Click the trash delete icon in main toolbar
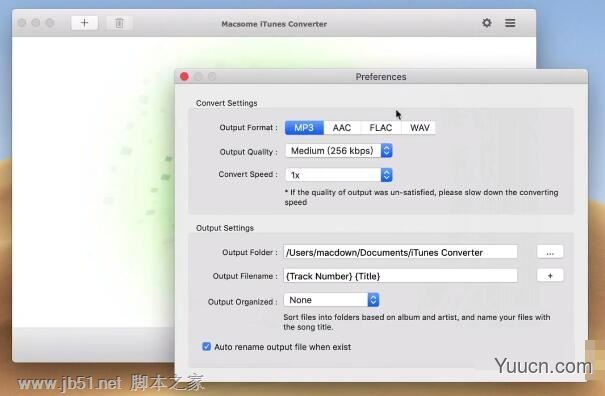Viewport: 605px width, 396px height. click(119, 23)
